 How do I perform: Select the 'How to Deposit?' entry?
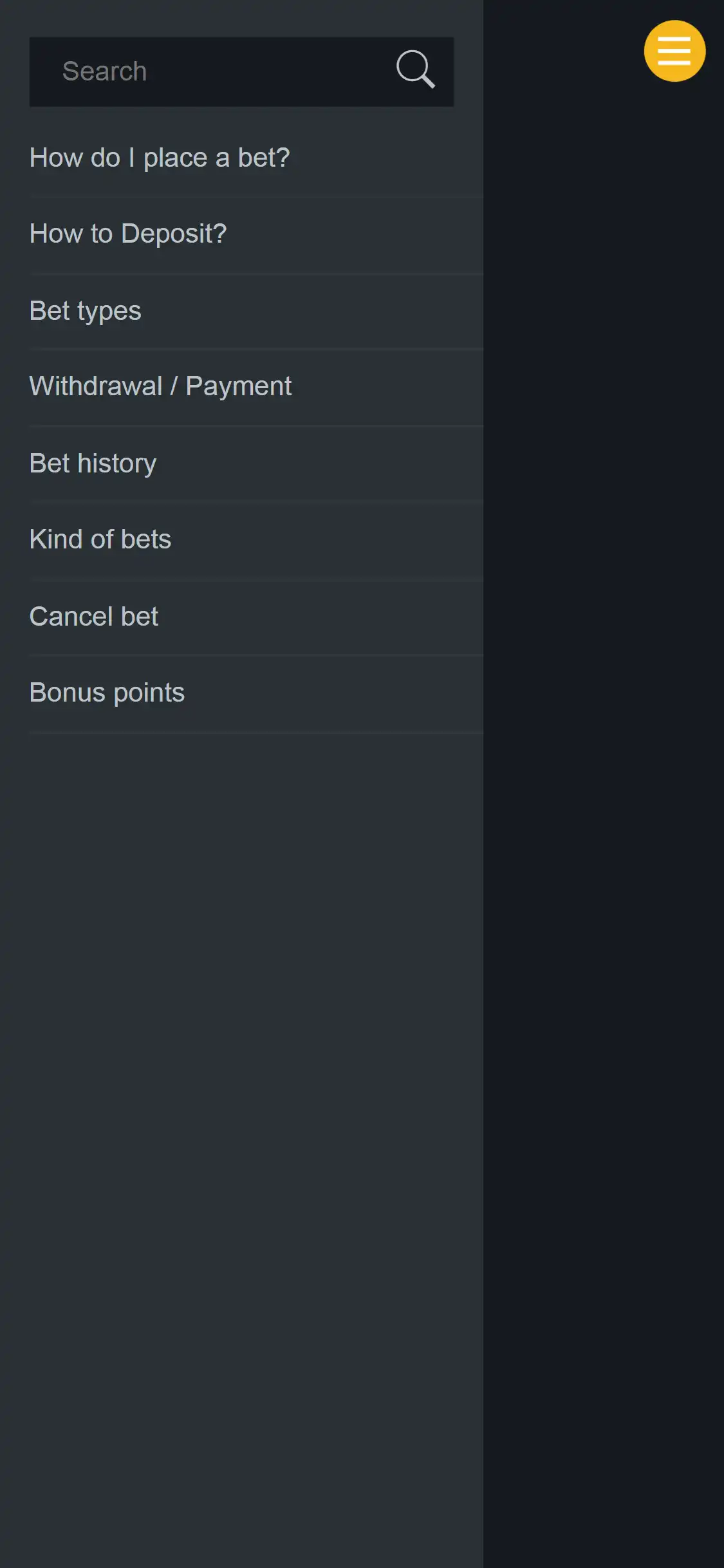tap(128, 234)
